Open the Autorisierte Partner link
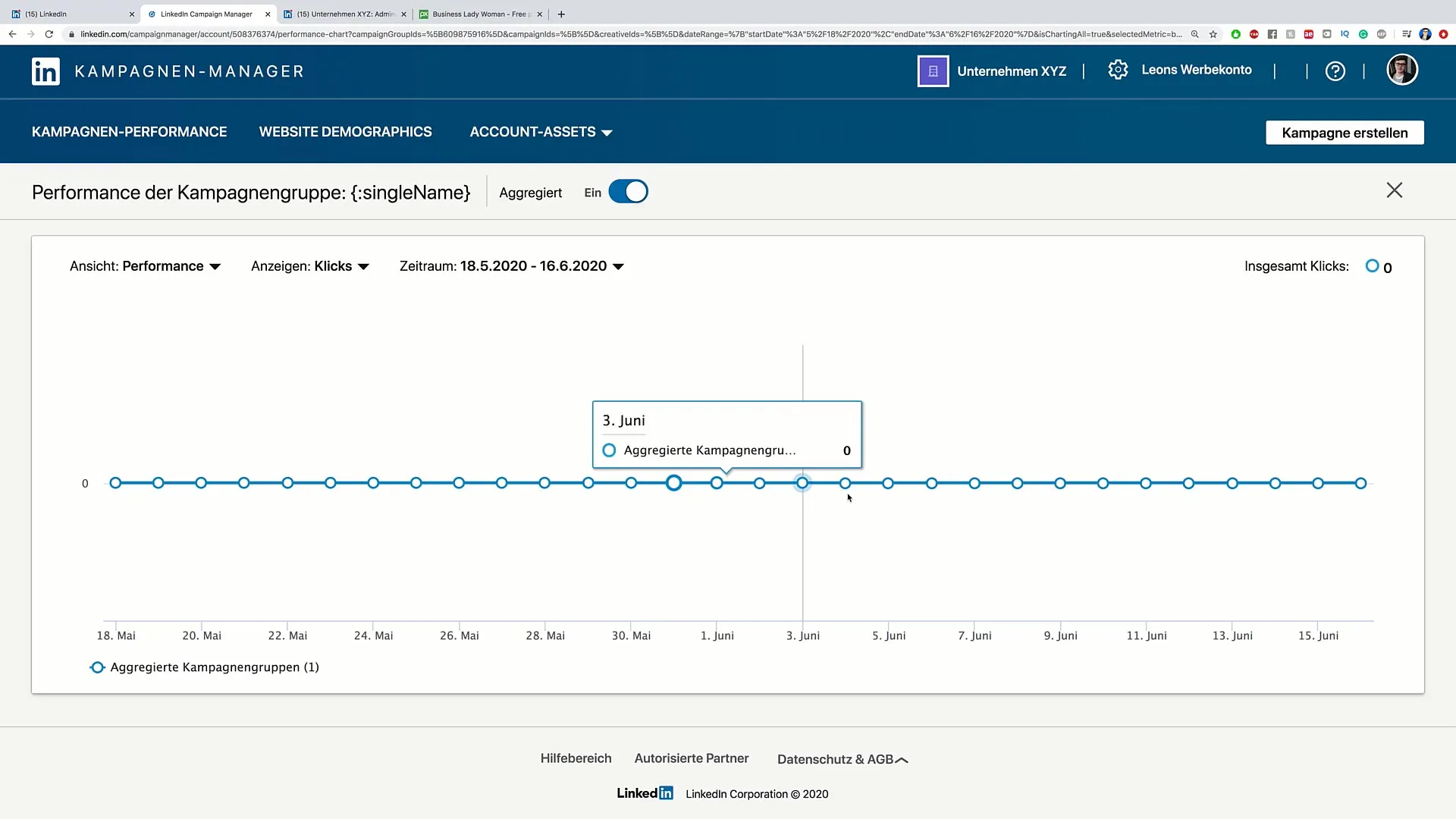The height and width of the screenshot is (819, 1456). [x=691, y=758]
